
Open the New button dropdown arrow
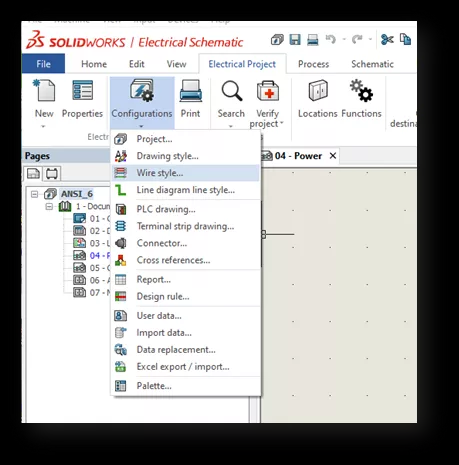[x=43, y=126]
